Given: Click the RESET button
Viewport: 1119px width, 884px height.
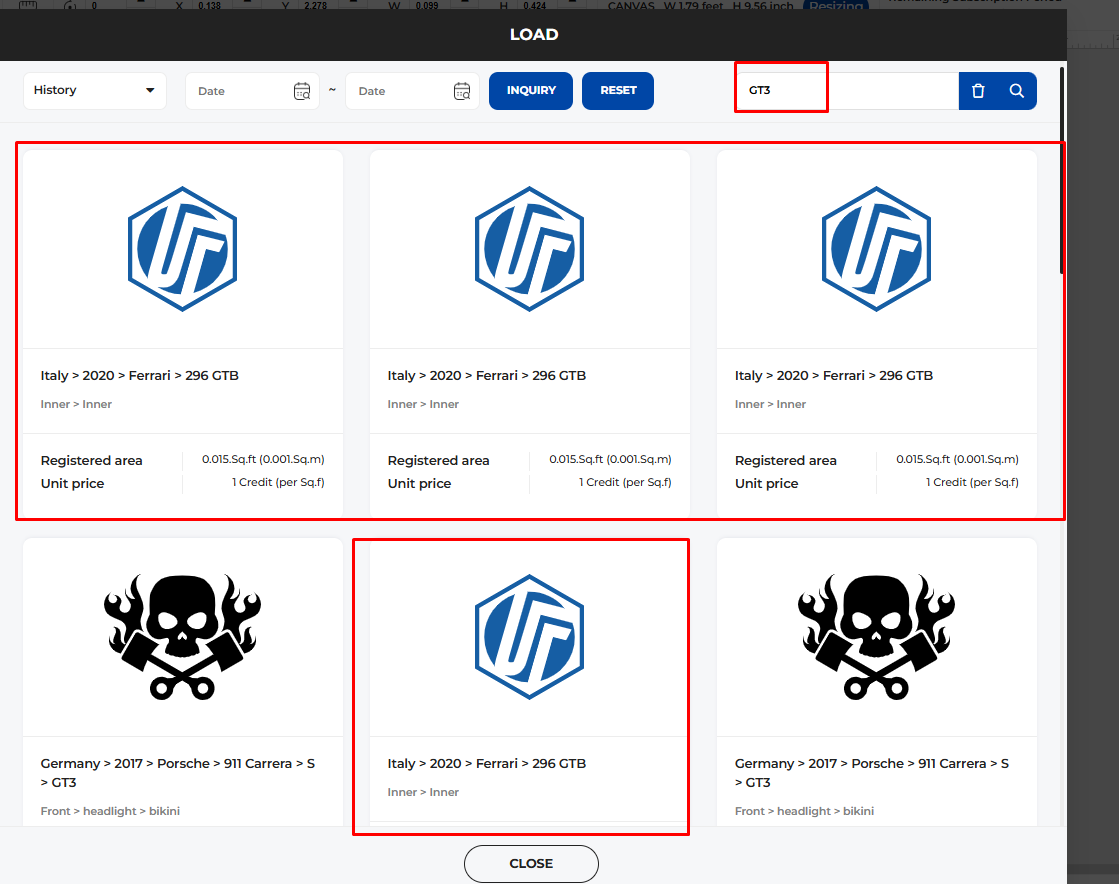Looking at the screenshot, I should point(618,91).
